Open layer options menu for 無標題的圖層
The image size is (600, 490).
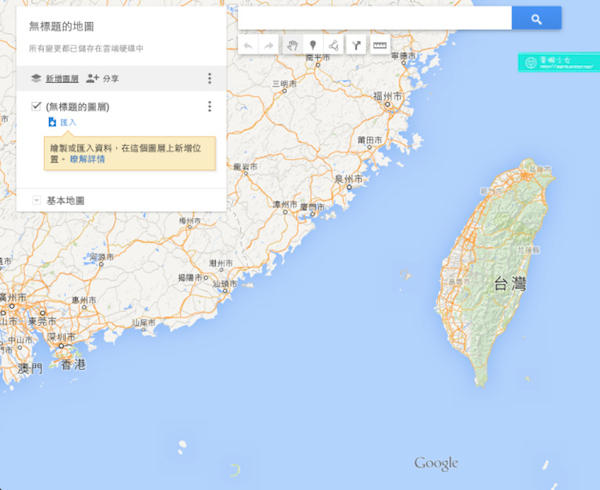pos(209,107)
